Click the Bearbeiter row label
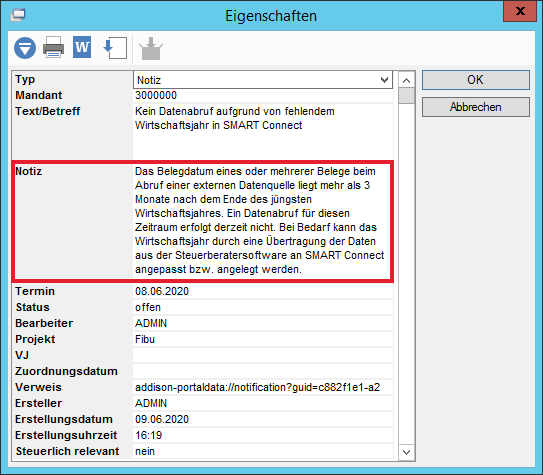The image size is (543, 475). click(x=44, y=323)
